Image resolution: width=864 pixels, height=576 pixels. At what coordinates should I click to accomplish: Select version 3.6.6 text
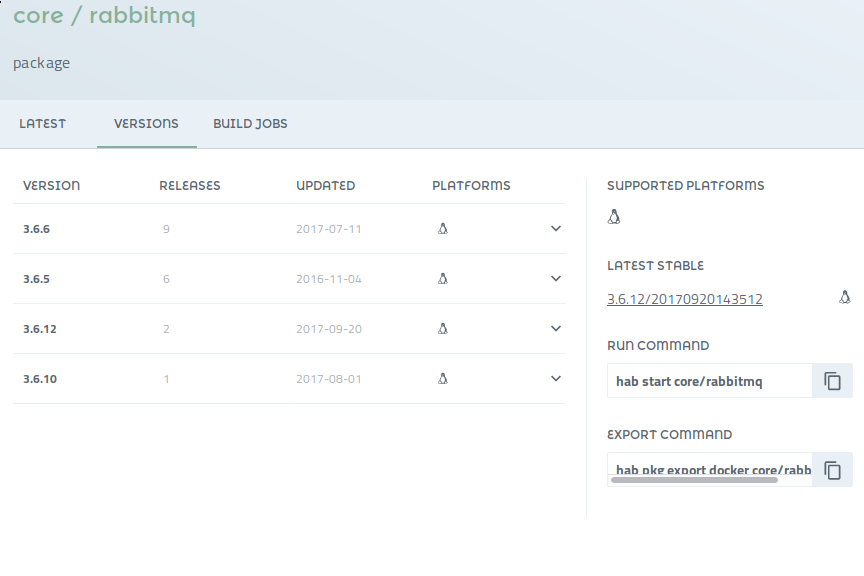coord(36,229)
